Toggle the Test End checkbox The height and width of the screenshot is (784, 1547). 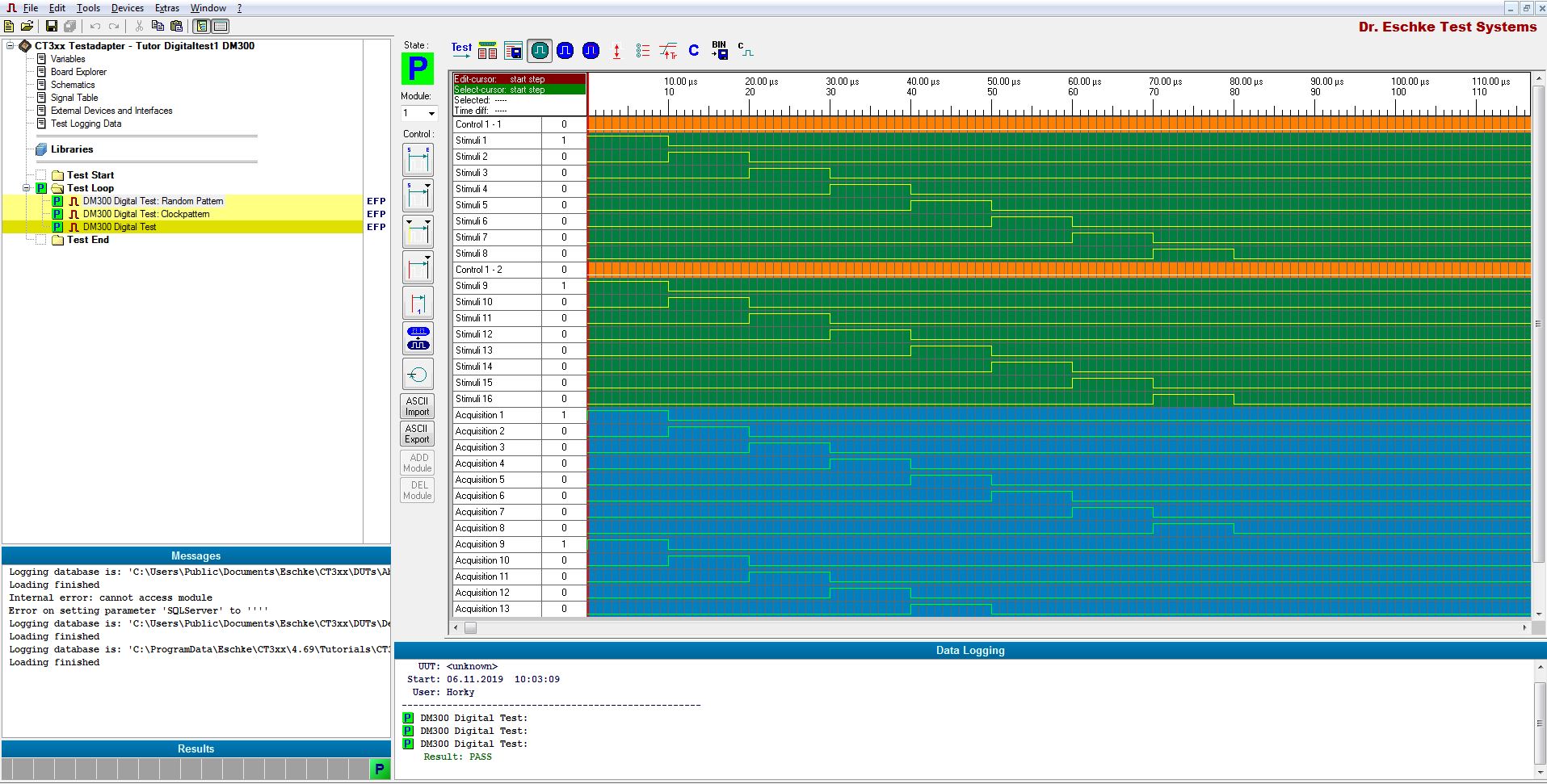tap(41, 240)
